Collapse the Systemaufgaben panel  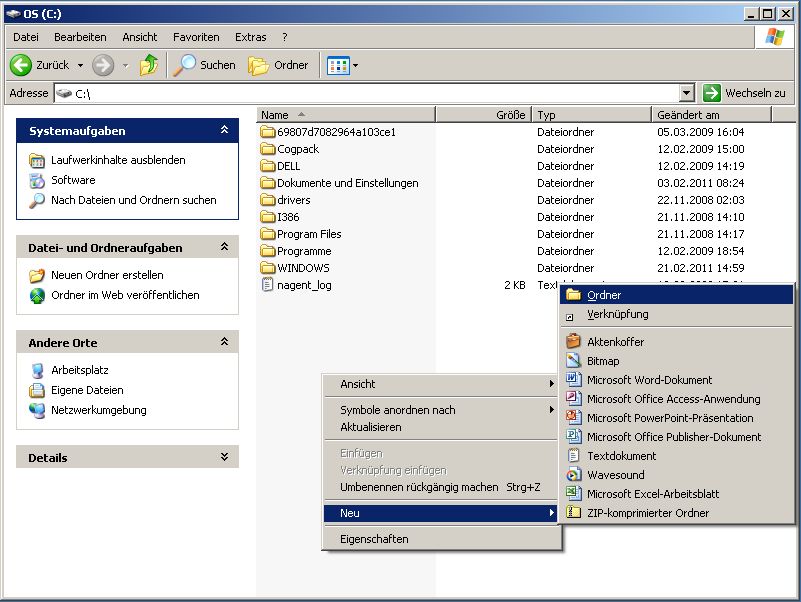pos(224,130)
